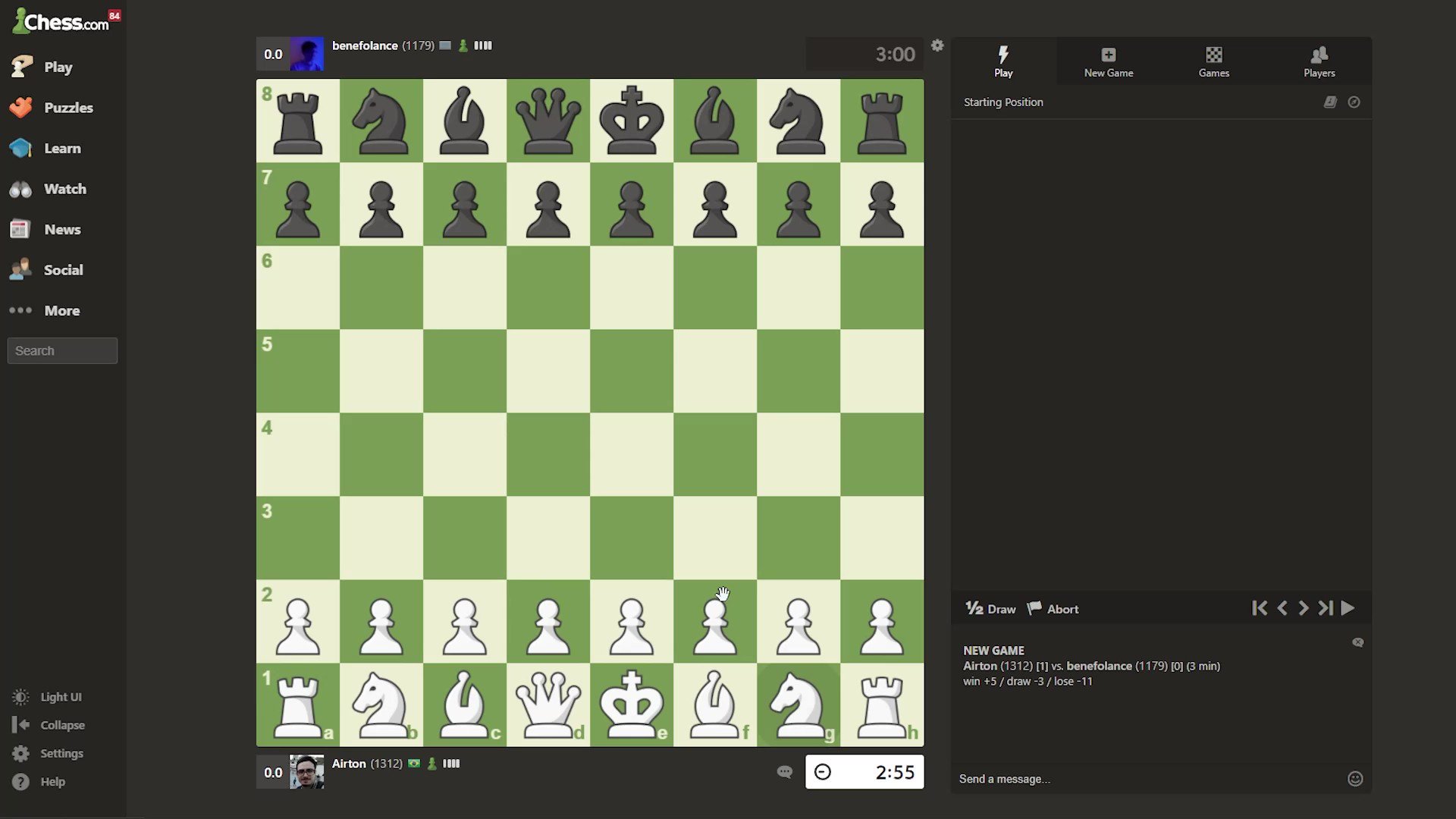This screenshot has width=1456, height=819.
Task: Click Airton's Brazil flag icon
Action: point(414,764)
